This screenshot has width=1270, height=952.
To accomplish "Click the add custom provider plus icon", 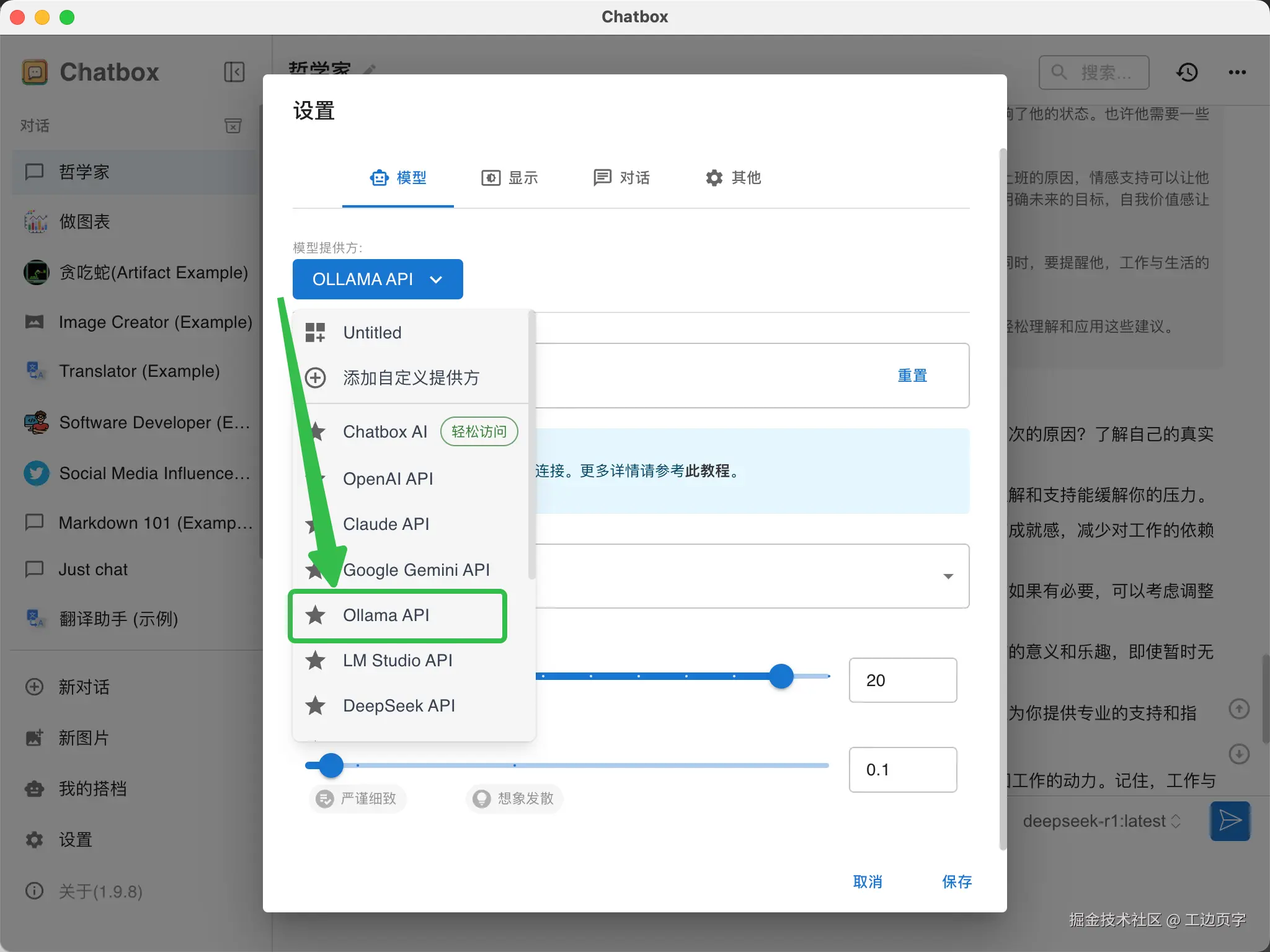I will (316, 377).
